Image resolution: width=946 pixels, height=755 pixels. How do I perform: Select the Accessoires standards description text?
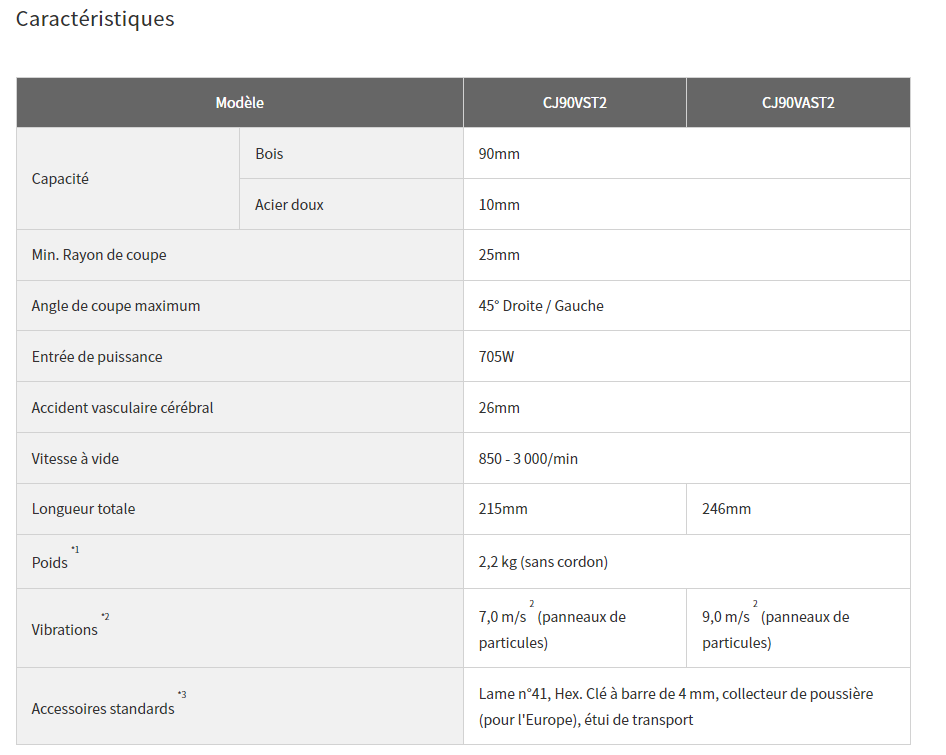(x=676, y=707)
